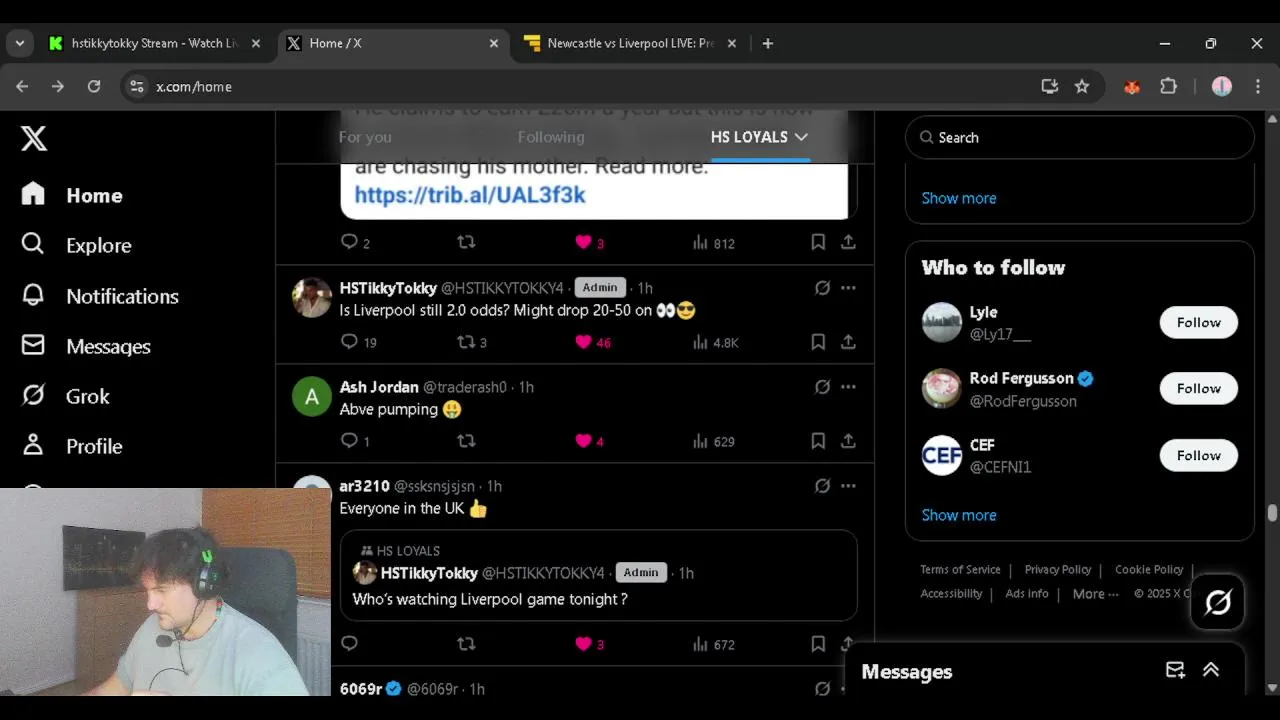This screenshot has width=1280, height=720.
Task: Open HSTikkyTokky avatar on Liverpool odds post
Action: tap(312, 297)
